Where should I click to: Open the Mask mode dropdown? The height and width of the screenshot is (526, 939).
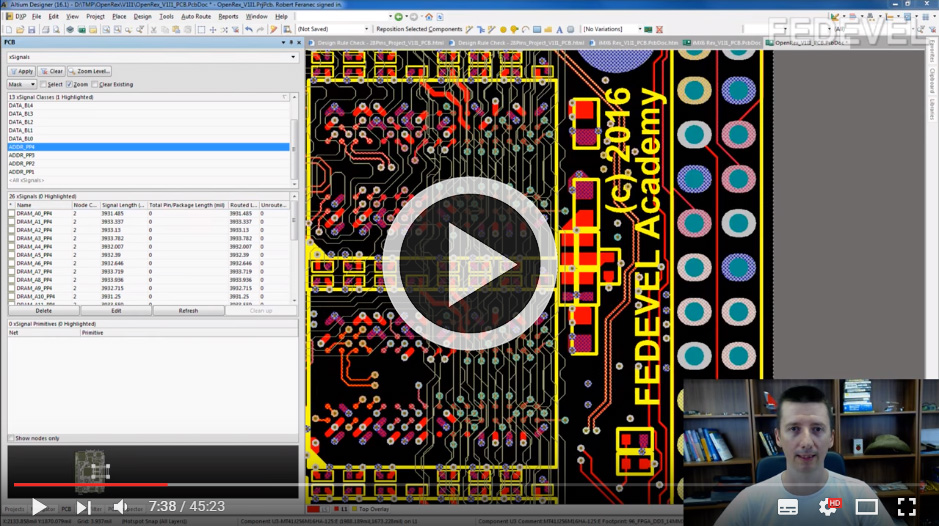(x=22, y=84)
